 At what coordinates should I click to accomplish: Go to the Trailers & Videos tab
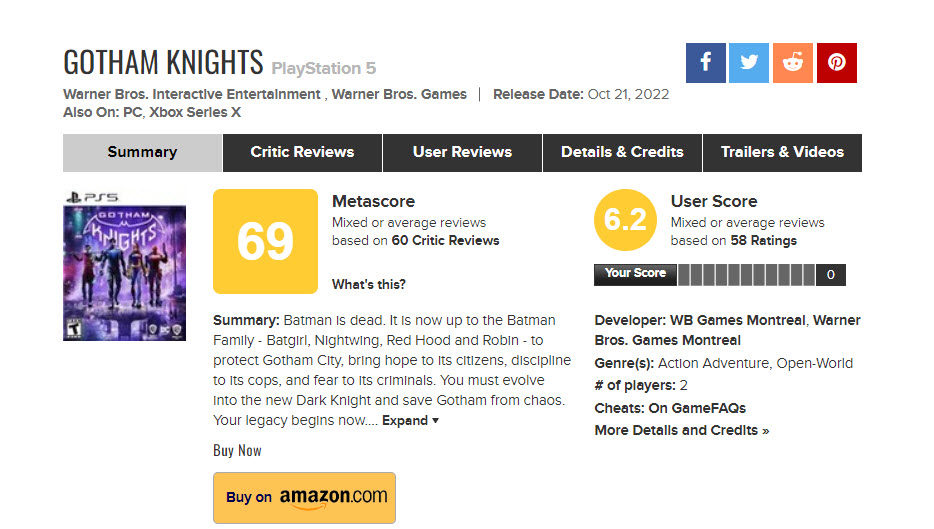tap(782, 153)
